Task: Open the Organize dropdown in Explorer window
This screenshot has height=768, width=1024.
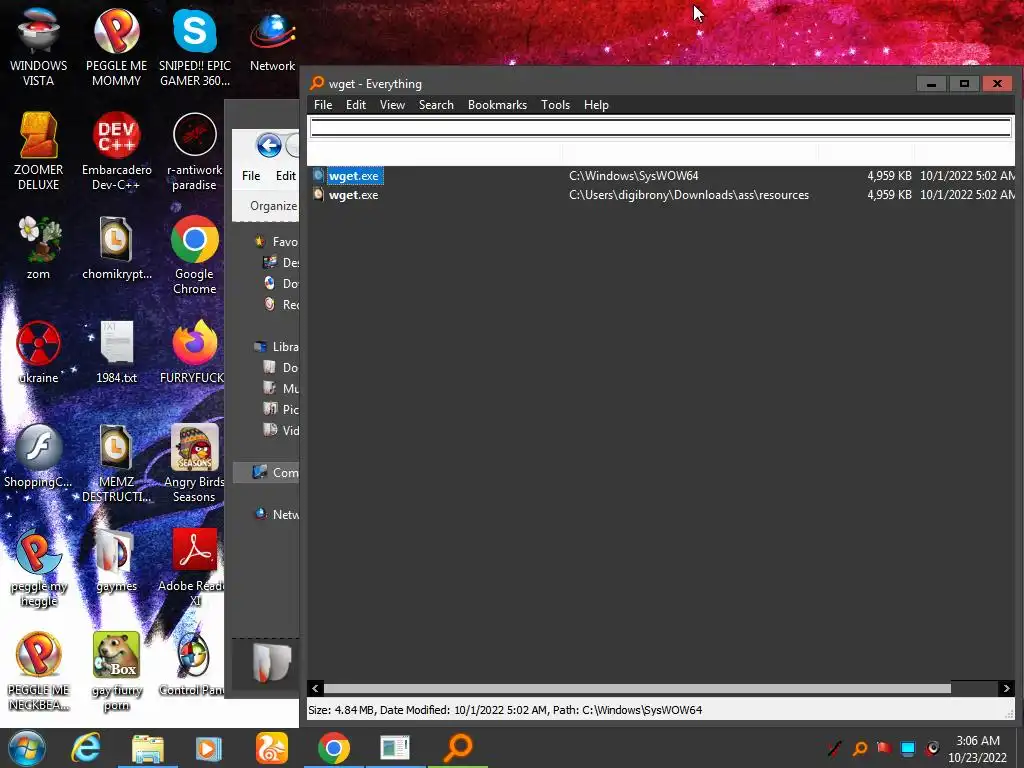Action: (x=273, y=206)
